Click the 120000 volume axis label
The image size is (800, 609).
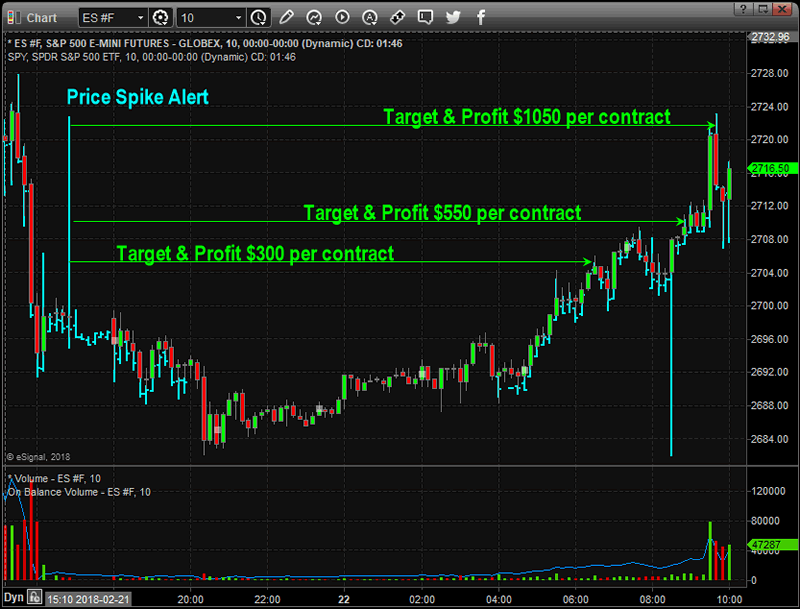click(768, 491)
